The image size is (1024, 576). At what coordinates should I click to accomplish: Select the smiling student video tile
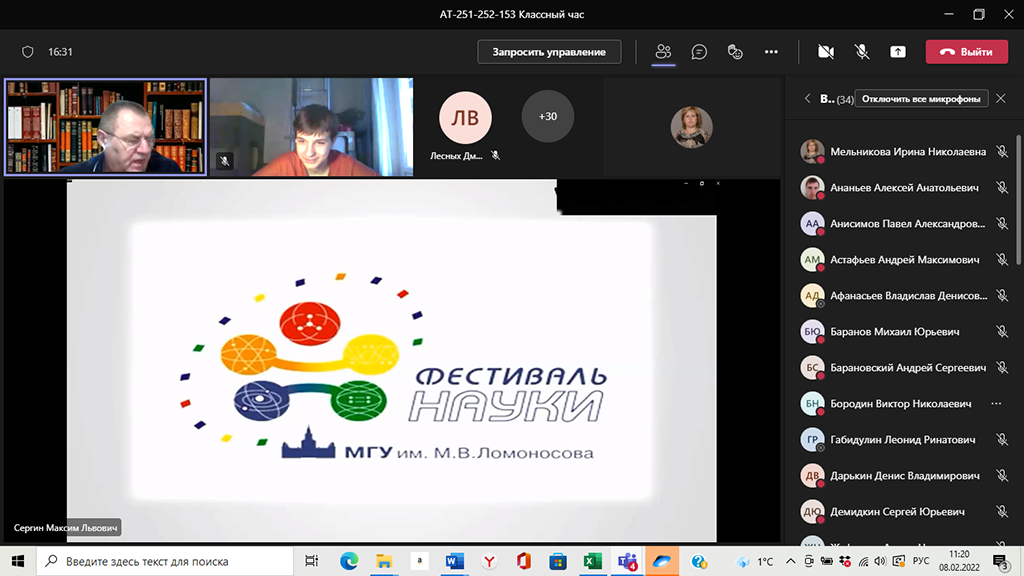point(311,127)
